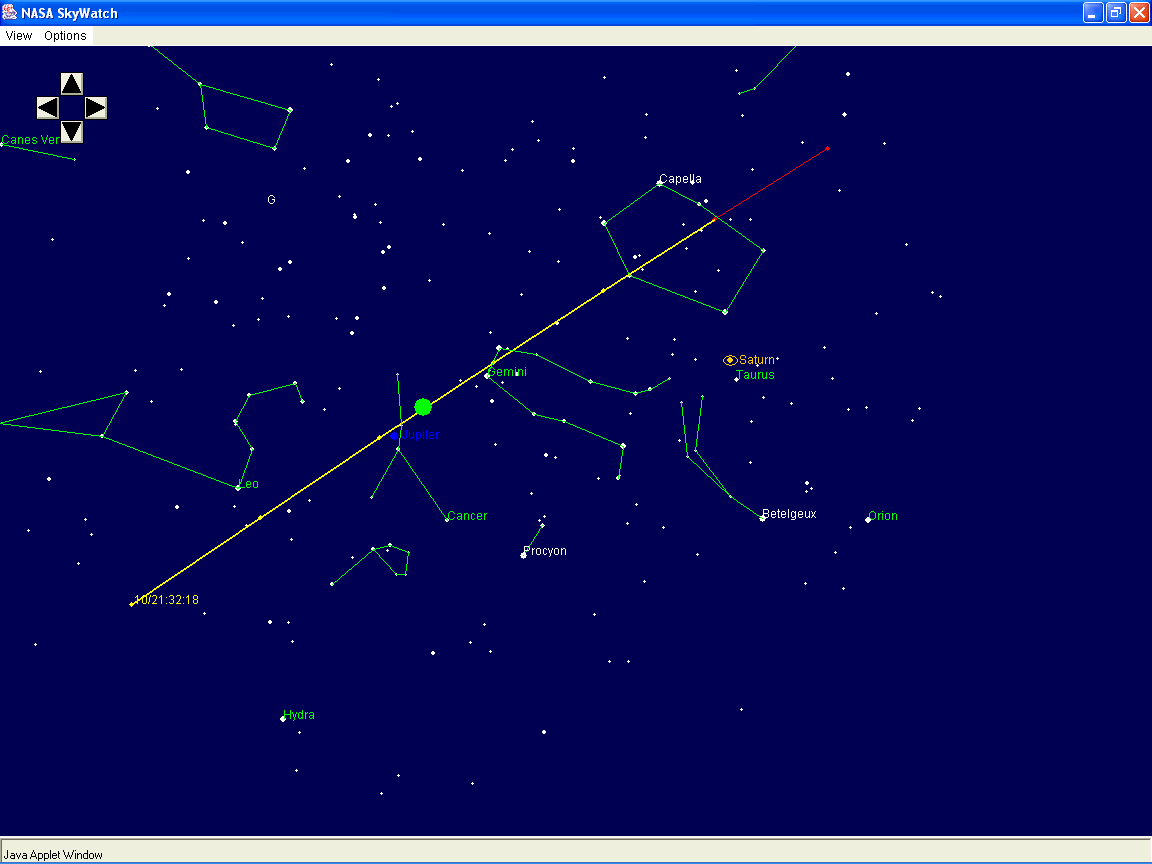Click the red end of satellite track
This screenshot has width=1152, height=864.
(827, 148)
